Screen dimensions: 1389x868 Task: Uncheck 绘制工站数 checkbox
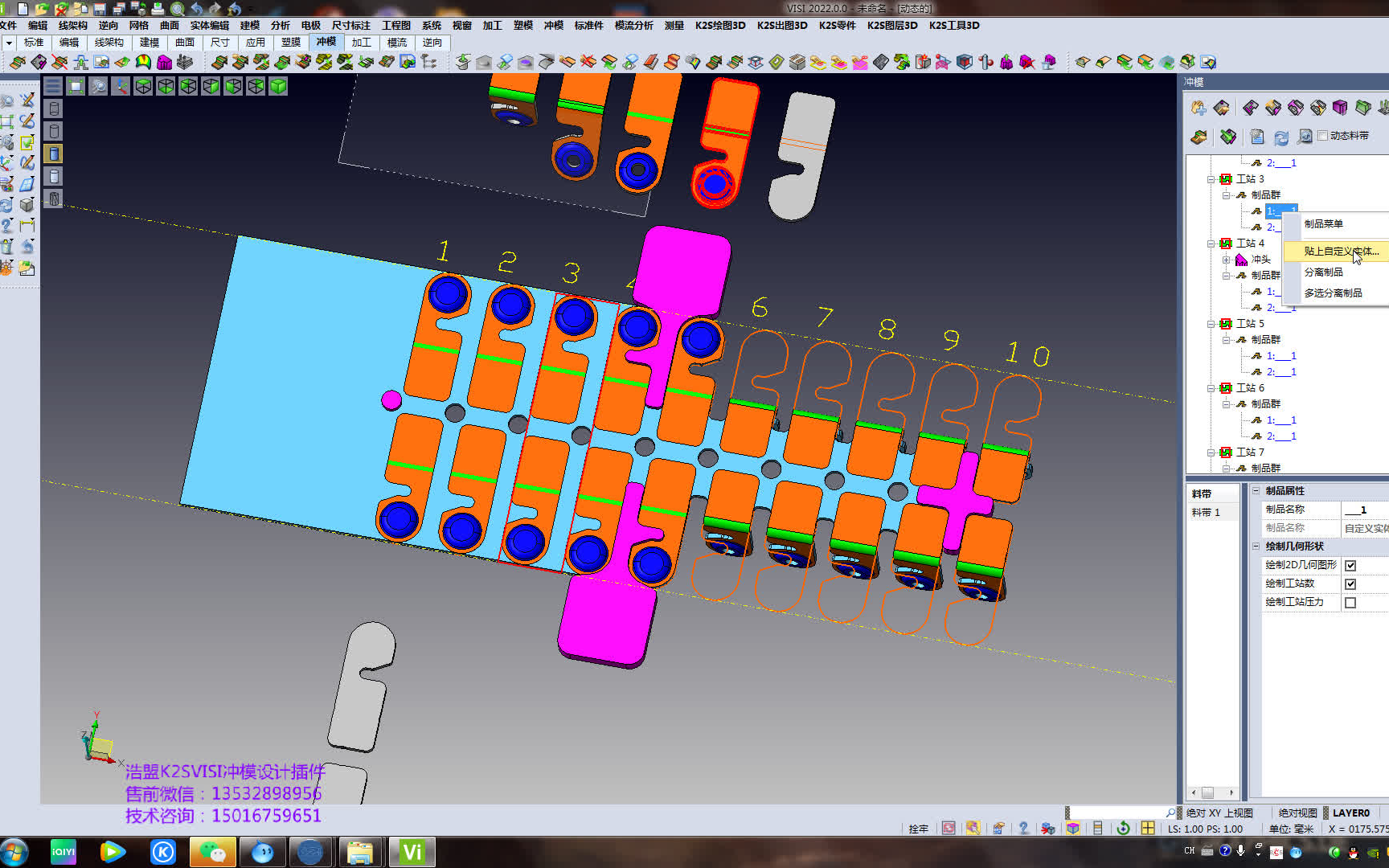[x=1350, y=584]
